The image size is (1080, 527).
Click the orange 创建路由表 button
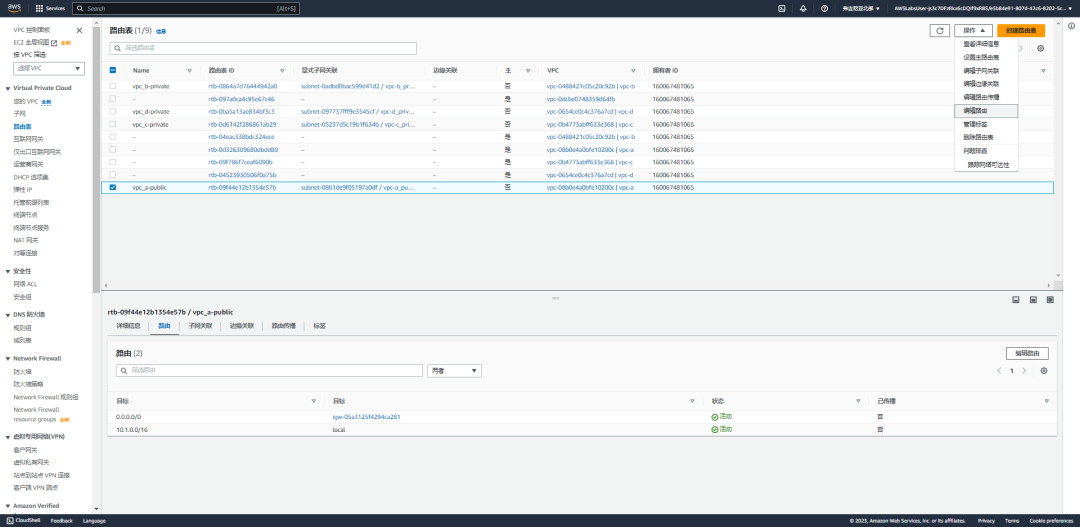[1021, 30]
